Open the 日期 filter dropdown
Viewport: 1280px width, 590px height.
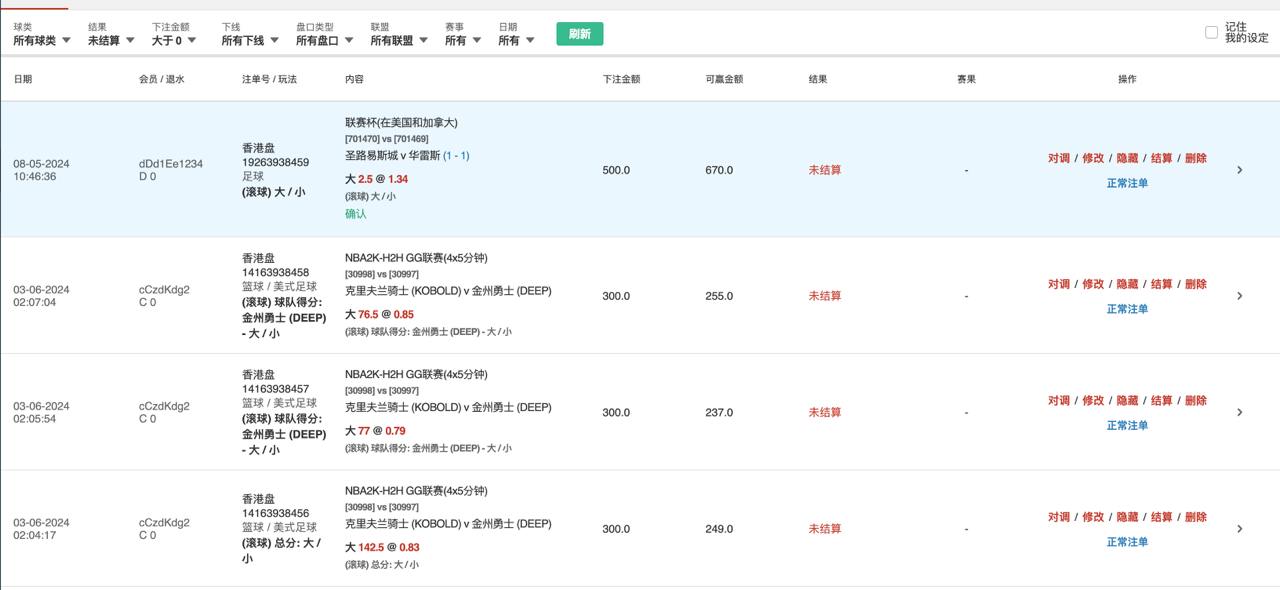516,41
